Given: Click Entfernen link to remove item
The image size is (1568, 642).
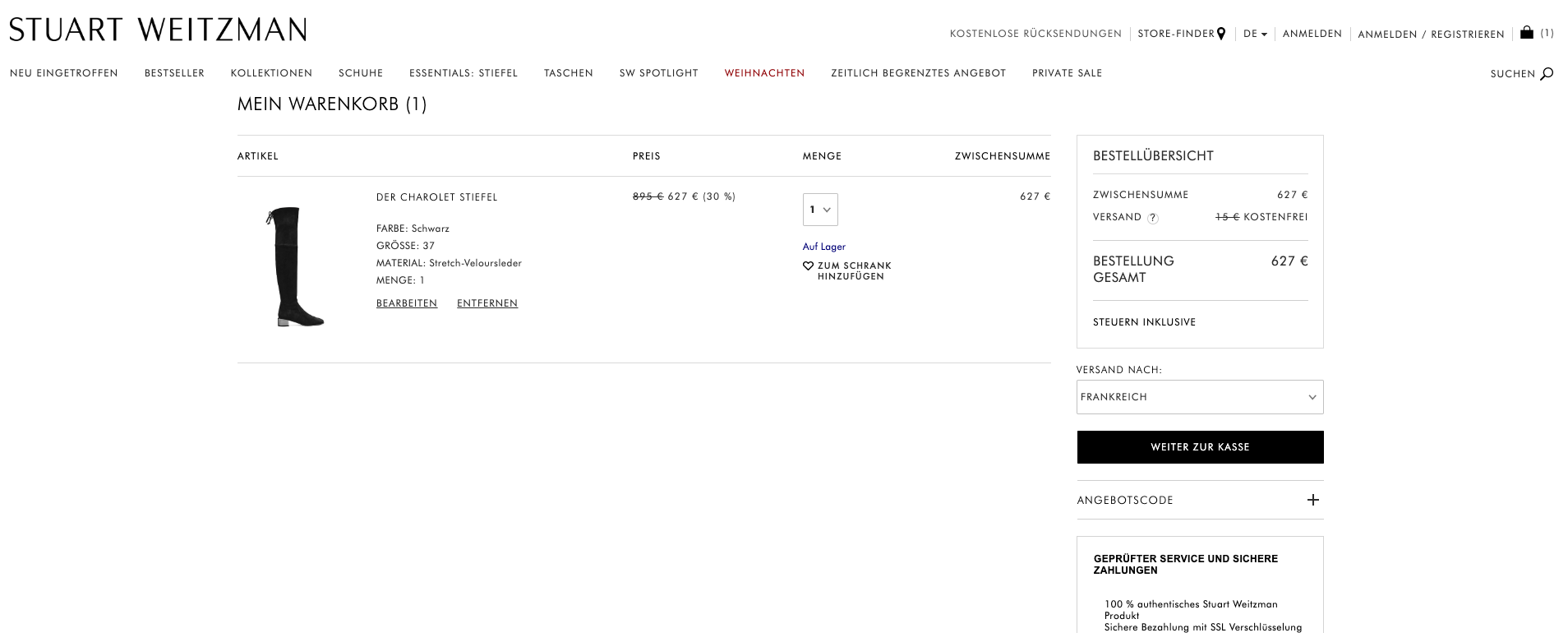Looking at the screenshot, I should 487,303.
